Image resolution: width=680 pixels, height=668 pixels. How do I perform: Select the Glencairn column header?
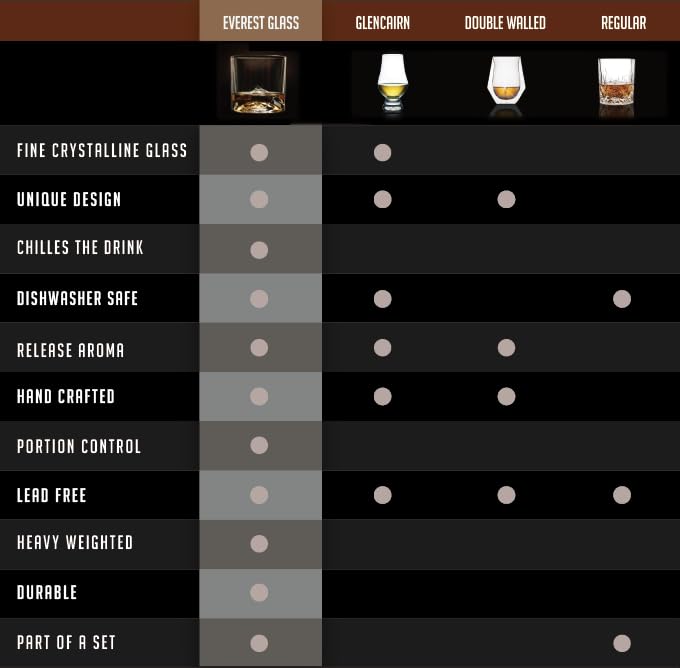(382, 22)
